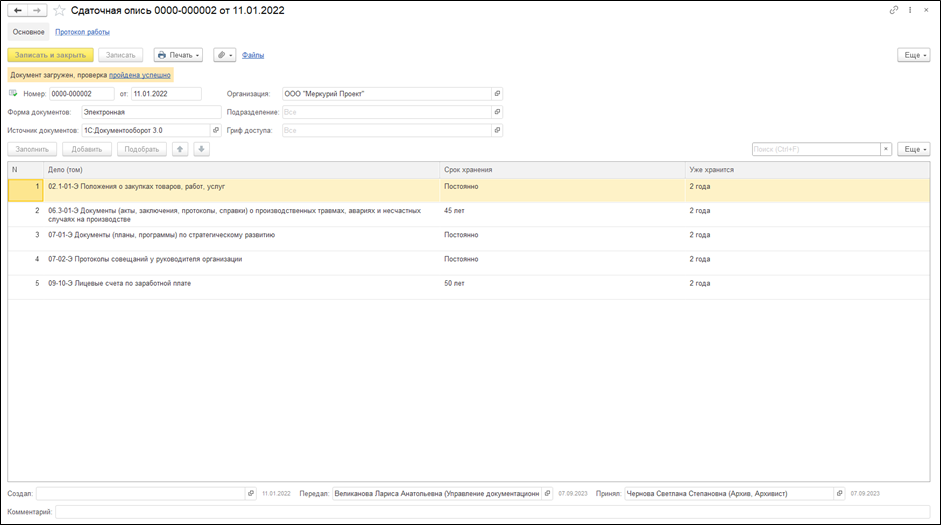Expand the Печать dropdown button
The height and width of the screenshot is (525, 941).
(x=179, y=55)
